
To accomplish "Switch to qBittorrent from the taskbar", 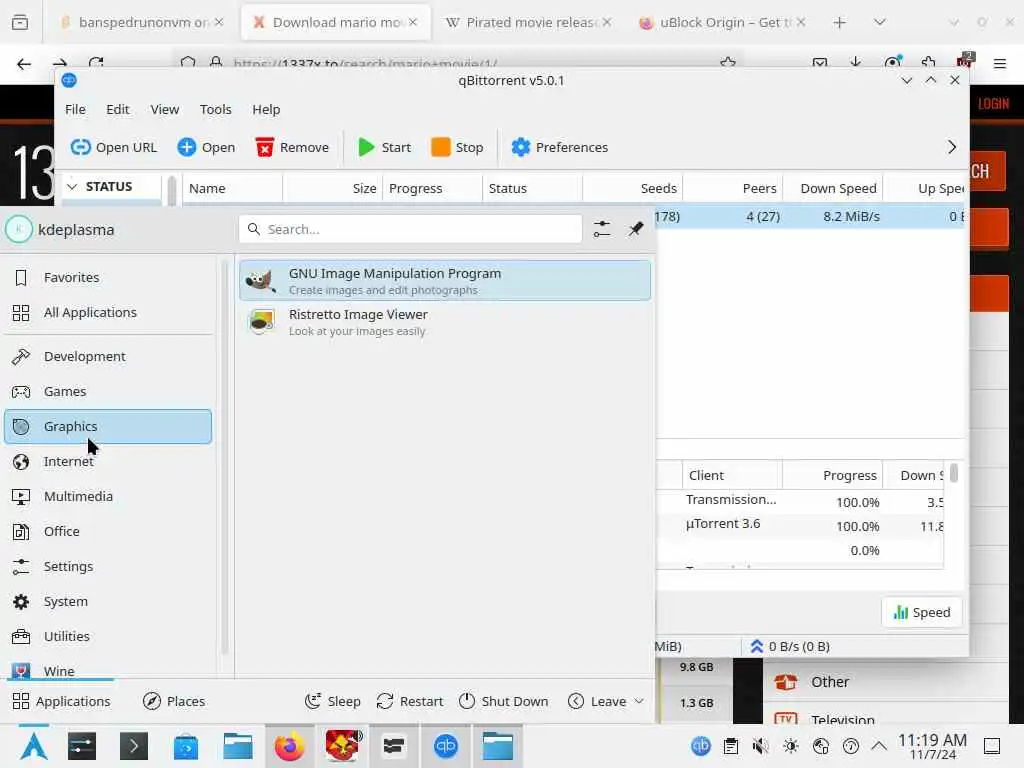I will point(446,746).
